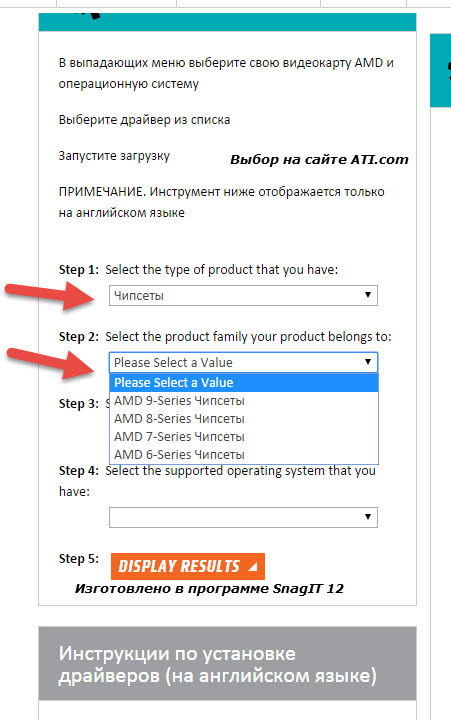Open the empty operating system dropdown
This screenshot has width=451, height=720.
pos(243,517)
